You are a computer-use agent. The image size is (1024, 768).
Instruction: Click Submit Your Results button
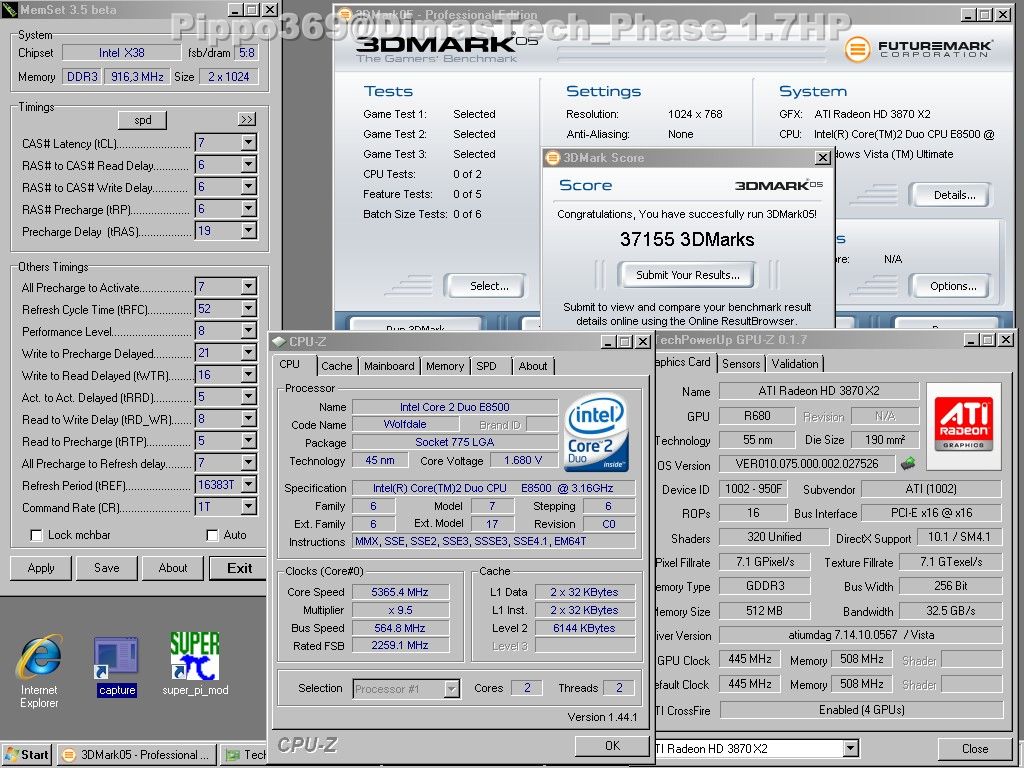[x=687, y=275]
